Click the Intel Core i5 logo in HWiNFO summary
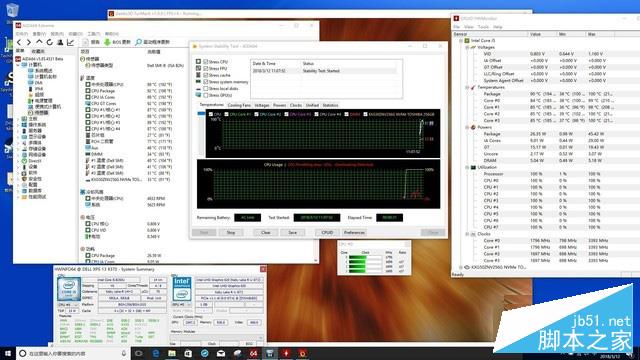Screen dimensions: 640x360 (x=69, y=289)
